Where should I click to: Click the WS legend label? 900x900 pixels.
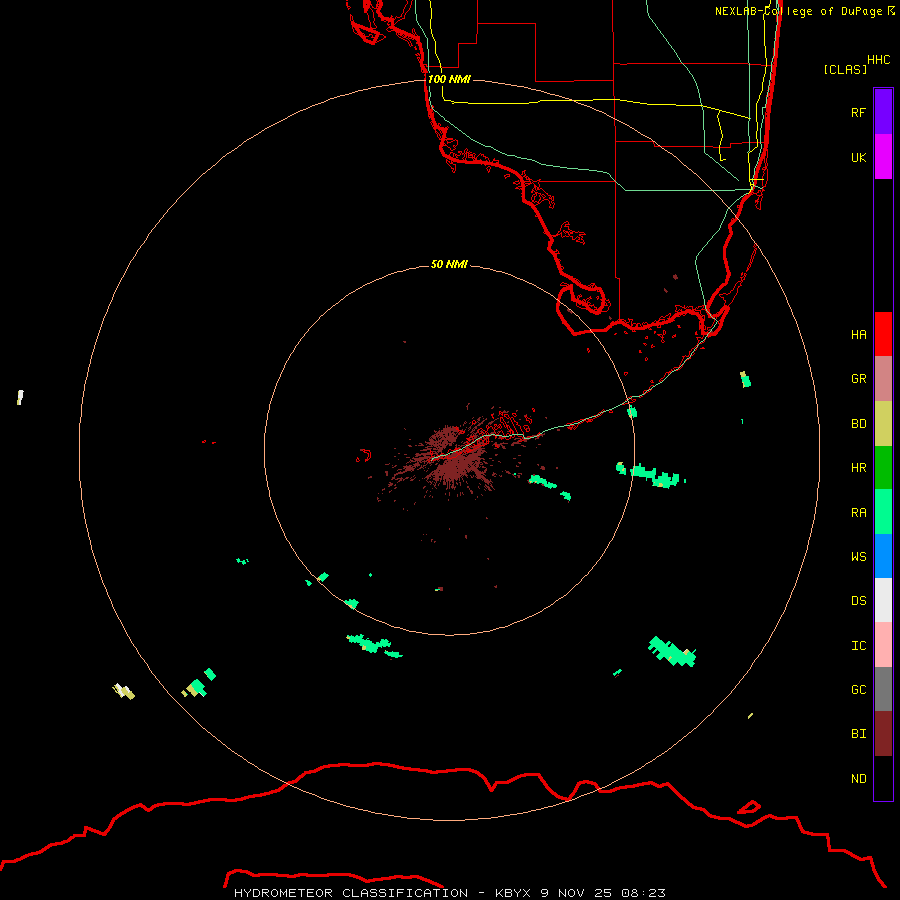(858, 556)
